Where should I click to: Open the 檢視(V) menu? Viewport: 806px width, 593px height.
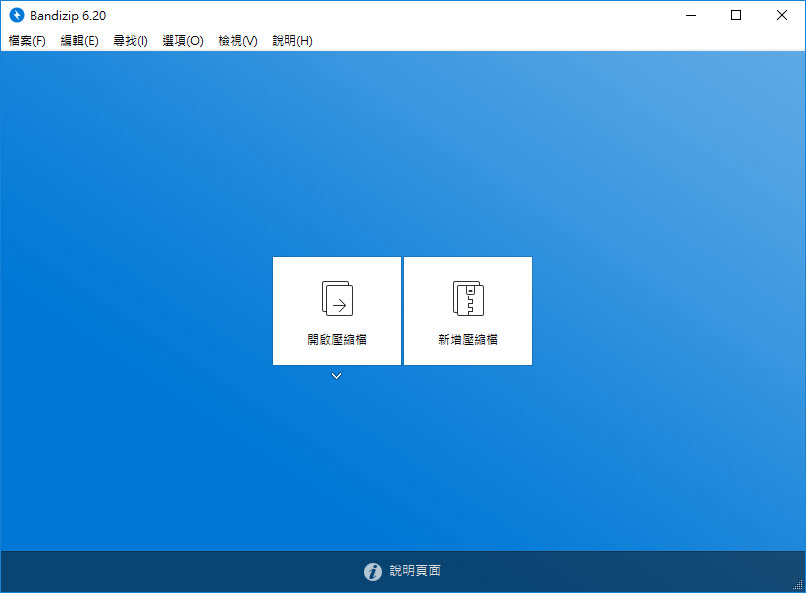click(238, 41)
